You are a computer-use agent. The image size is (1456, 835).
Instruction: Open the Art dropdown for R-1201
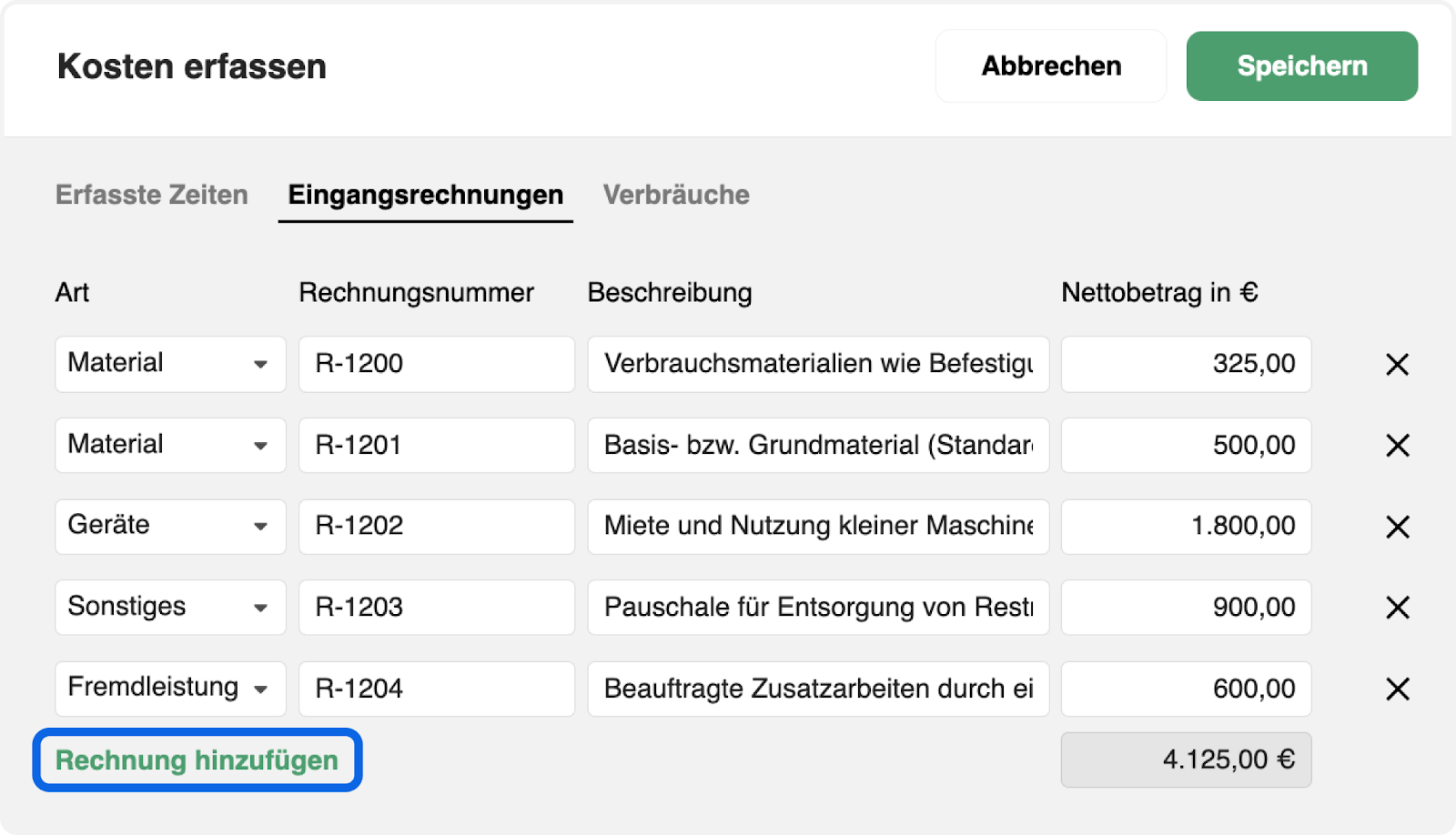tap(170, 445)
